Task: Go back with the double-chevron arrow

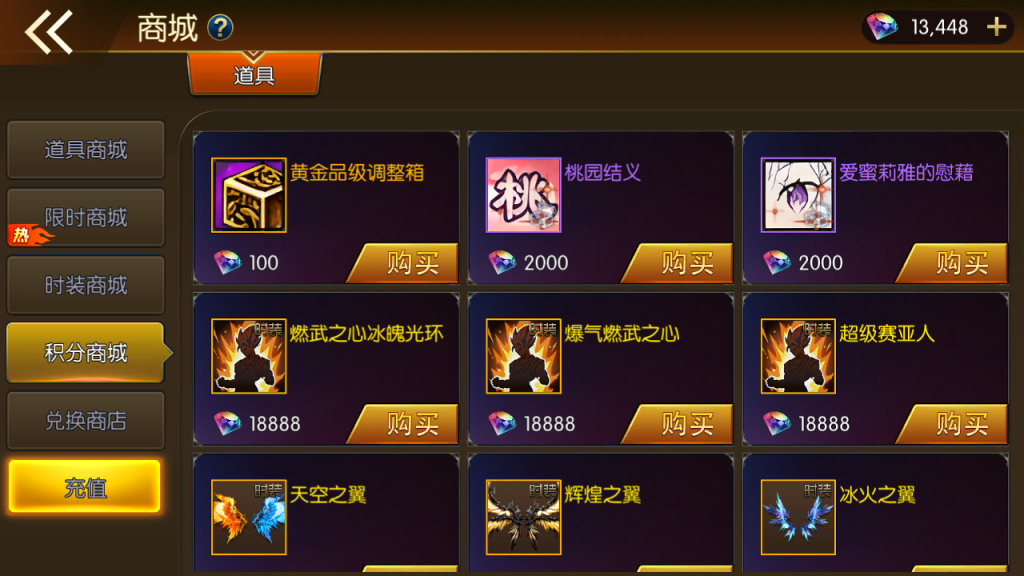Action: click(49, 32)
